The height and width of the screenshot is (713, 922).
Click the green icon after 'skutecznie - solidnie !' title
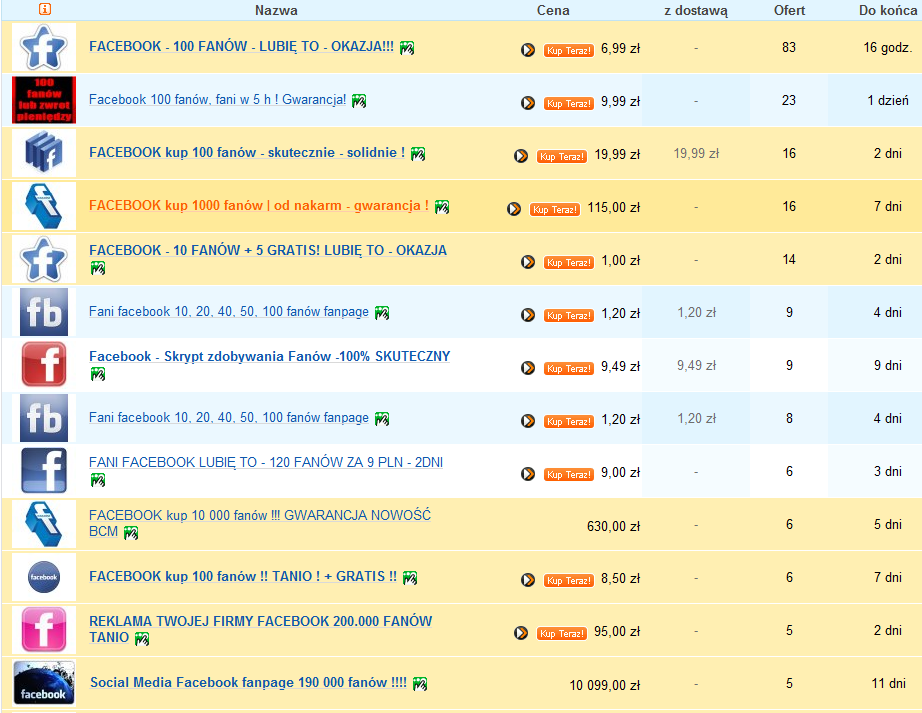click(418, 154)
